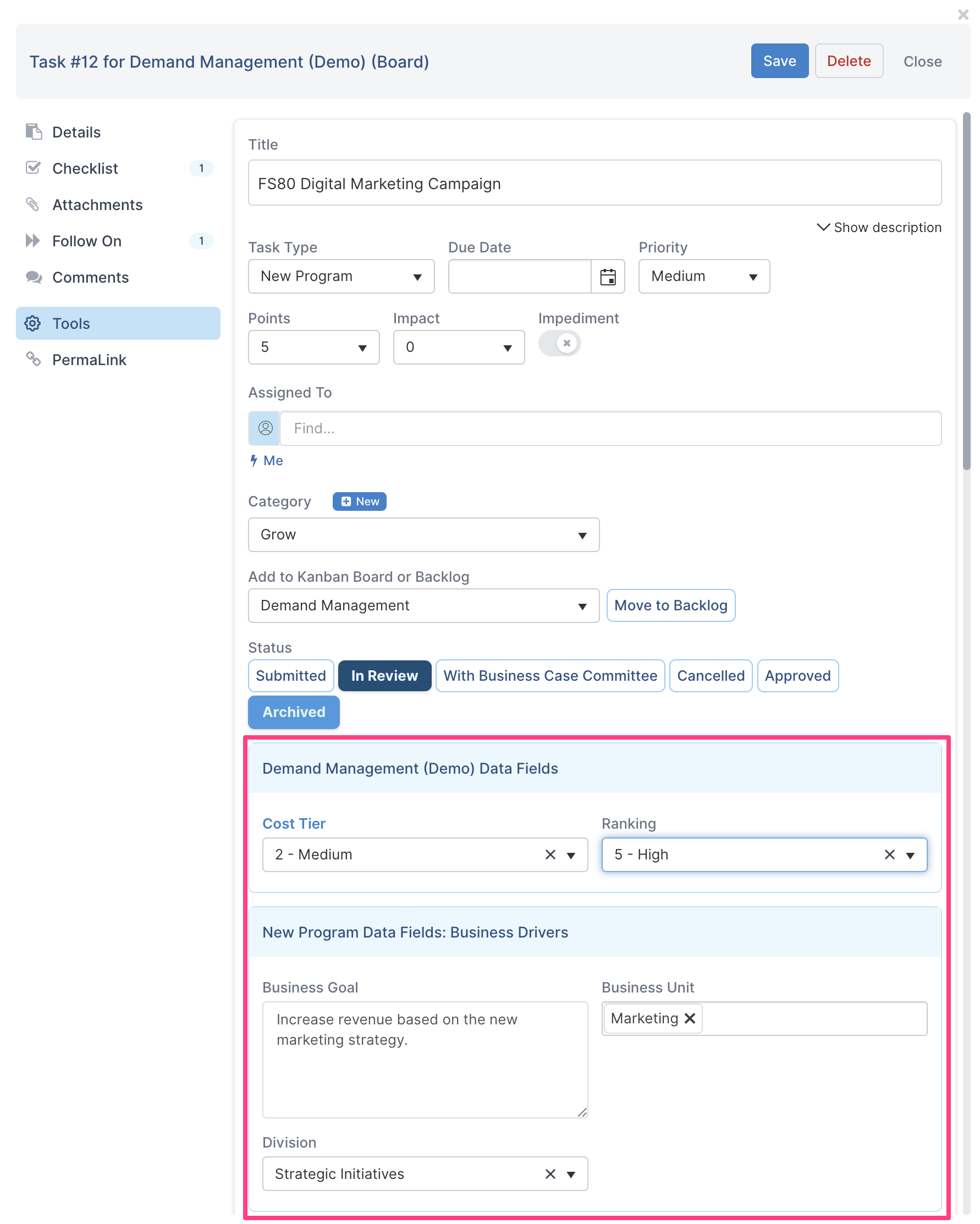Open the Priority Medium dropdown

[x=704, y=277]
